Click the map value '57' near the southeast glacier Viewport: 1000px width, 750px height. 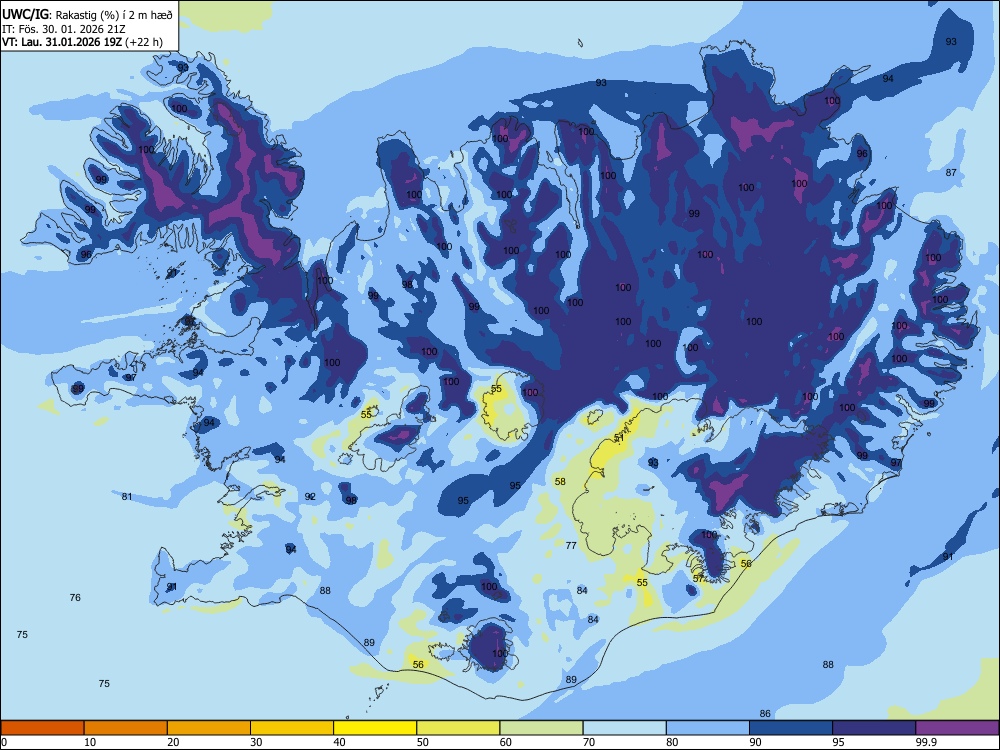[x=698, y=578]
